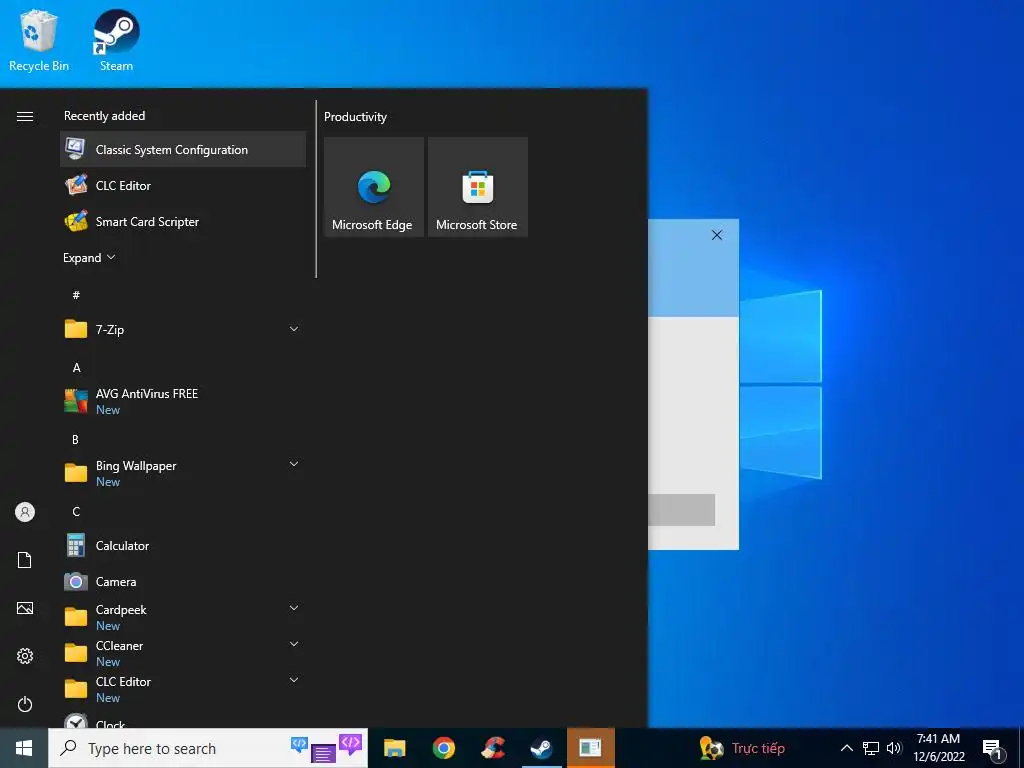
Task: Open the Power options button
Action: (x=25, y=704)
